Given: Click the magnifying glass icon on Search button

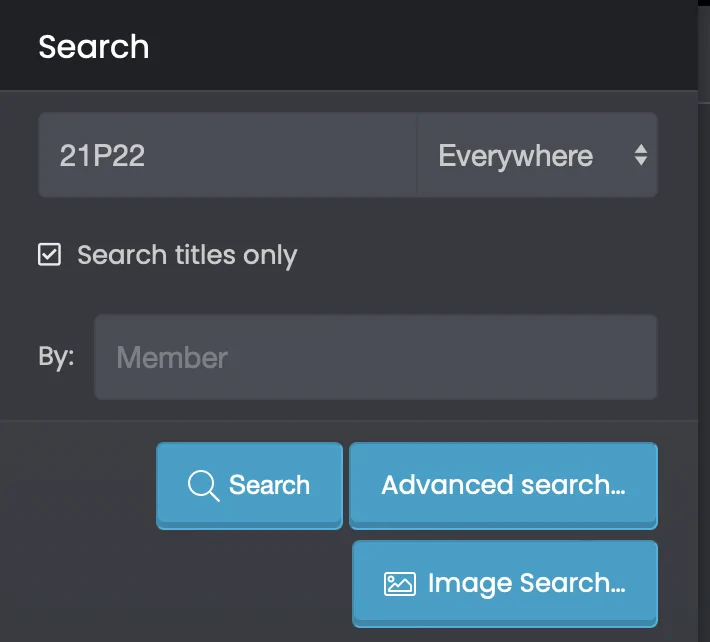Looking at the screenshot, I should (x=203, y=486).
